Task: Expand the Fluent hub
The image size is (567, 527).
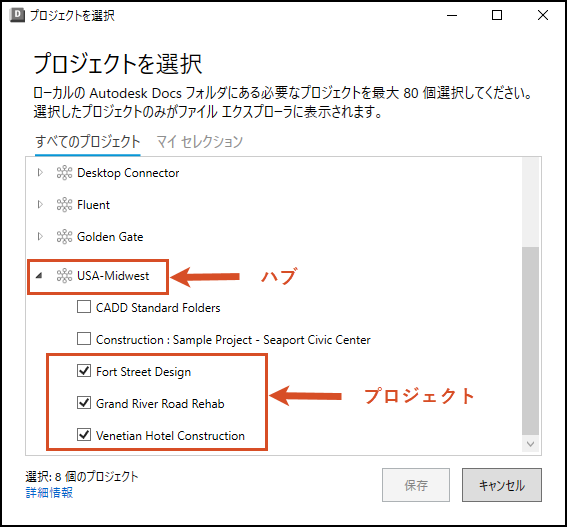Action: [40, 204]
